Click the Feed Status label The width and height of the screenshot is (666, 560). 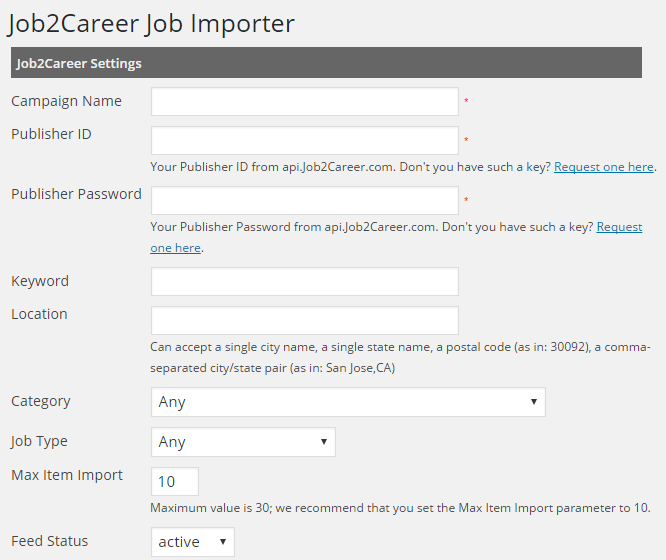[49, 541]
